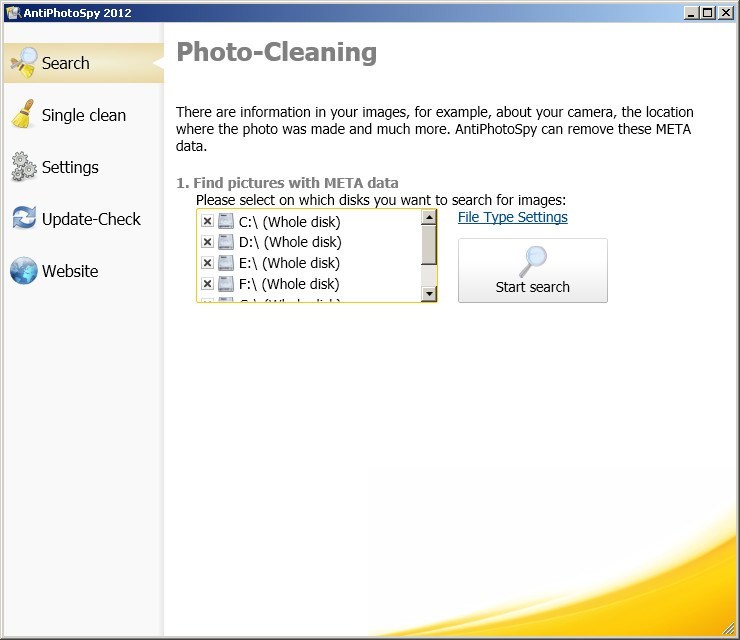This screenshot has width=740, height=640.
Task: Click the Website globe icon
Action: tap(24, 270)
